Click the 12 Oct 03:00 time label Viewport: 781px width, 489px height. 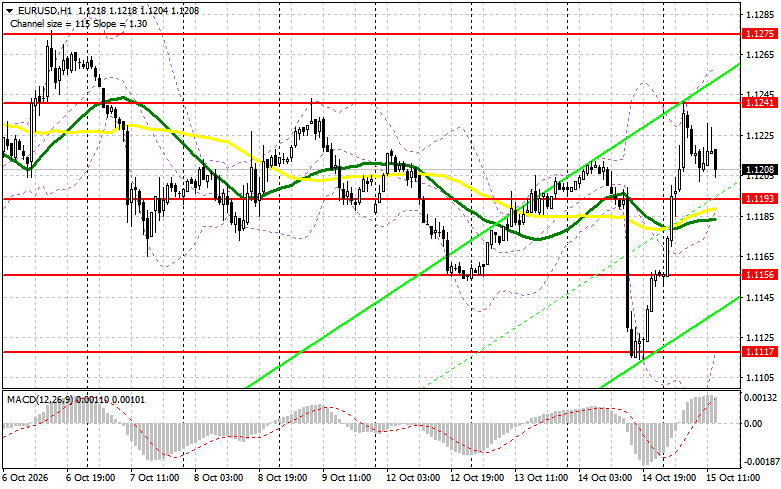coord(413,478)
